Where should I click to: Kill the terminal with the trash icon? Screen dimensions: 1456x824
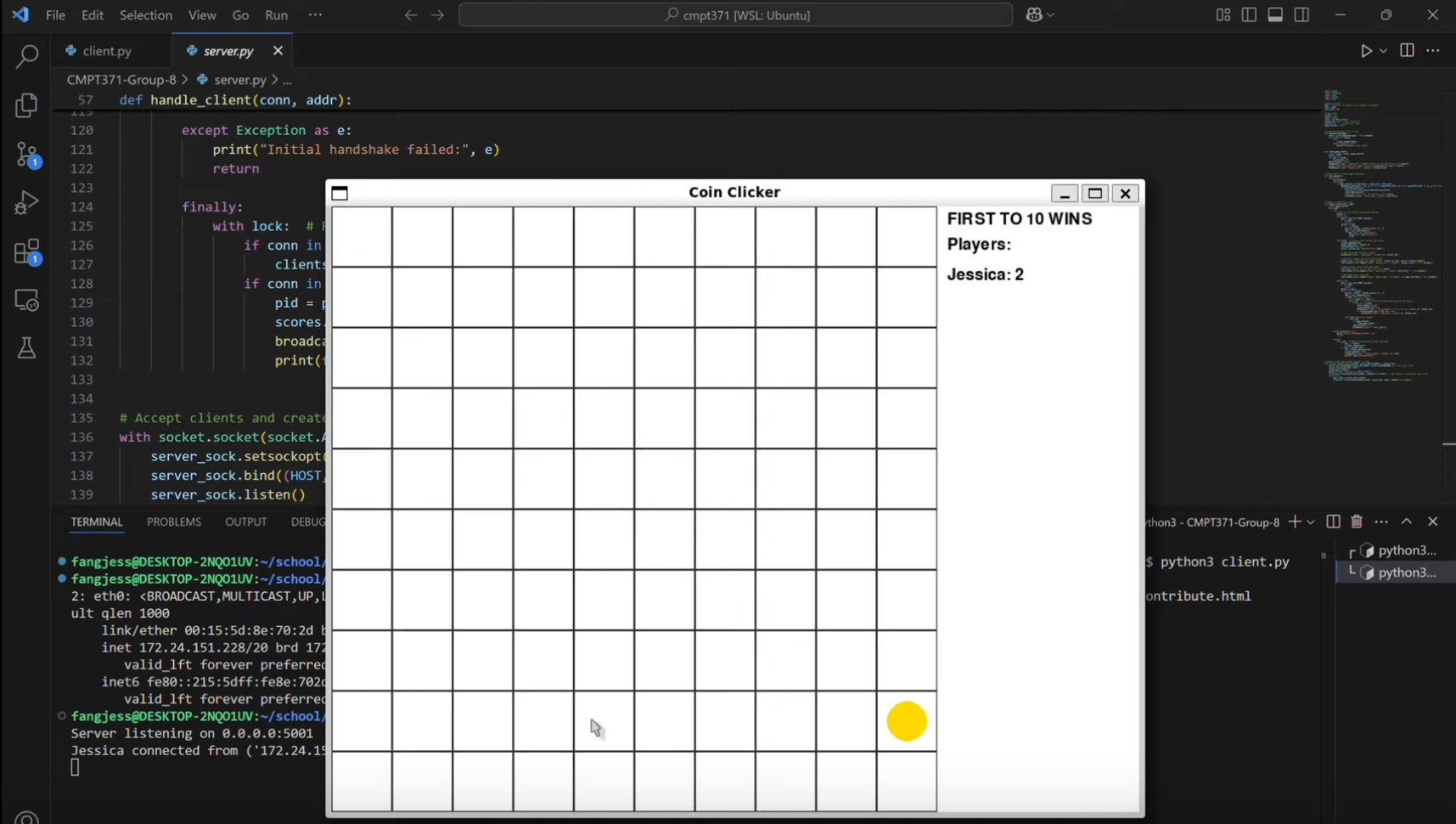(1357, 522)
